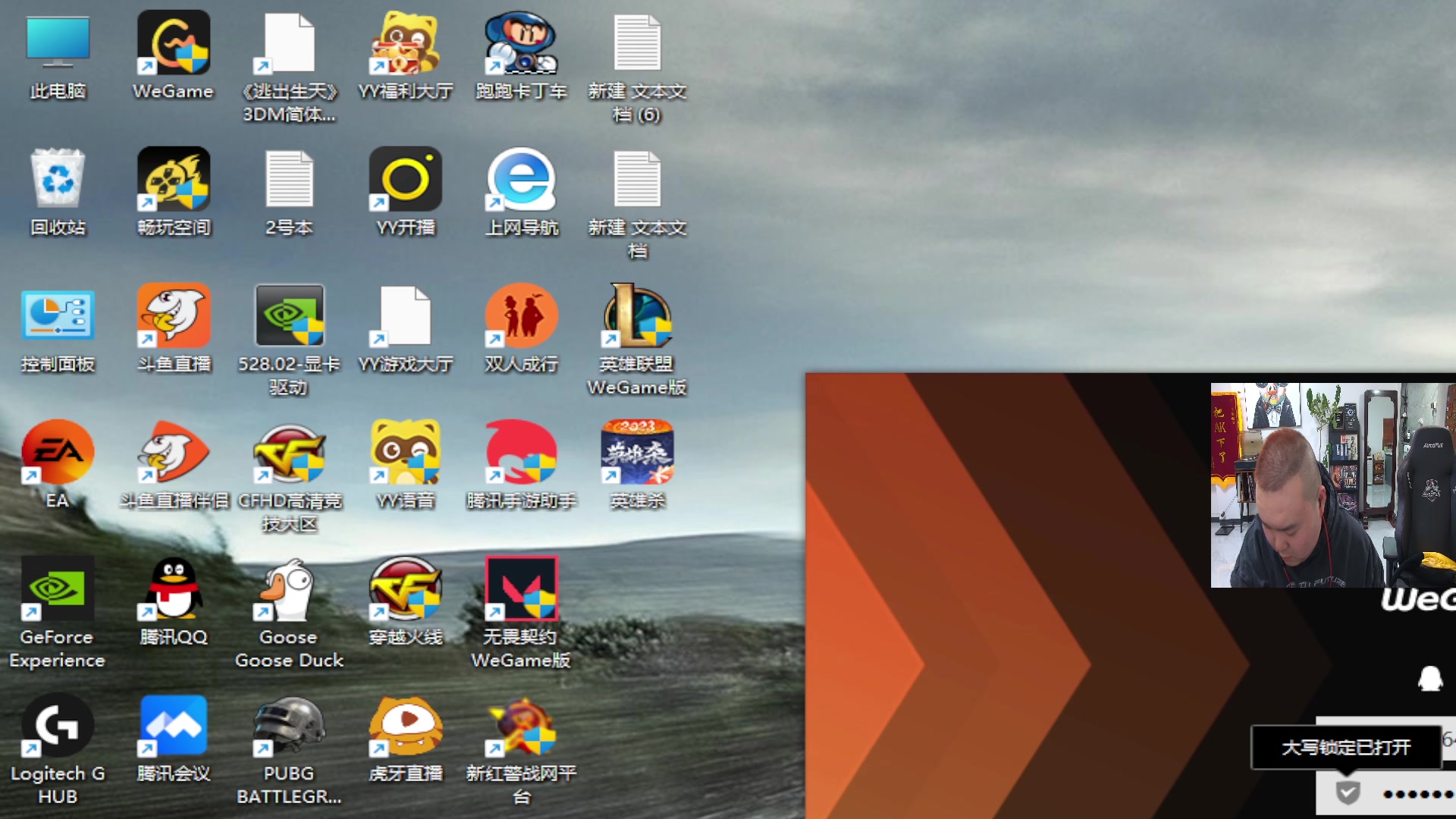Open the Logitech G HUB shortcut

58,726
